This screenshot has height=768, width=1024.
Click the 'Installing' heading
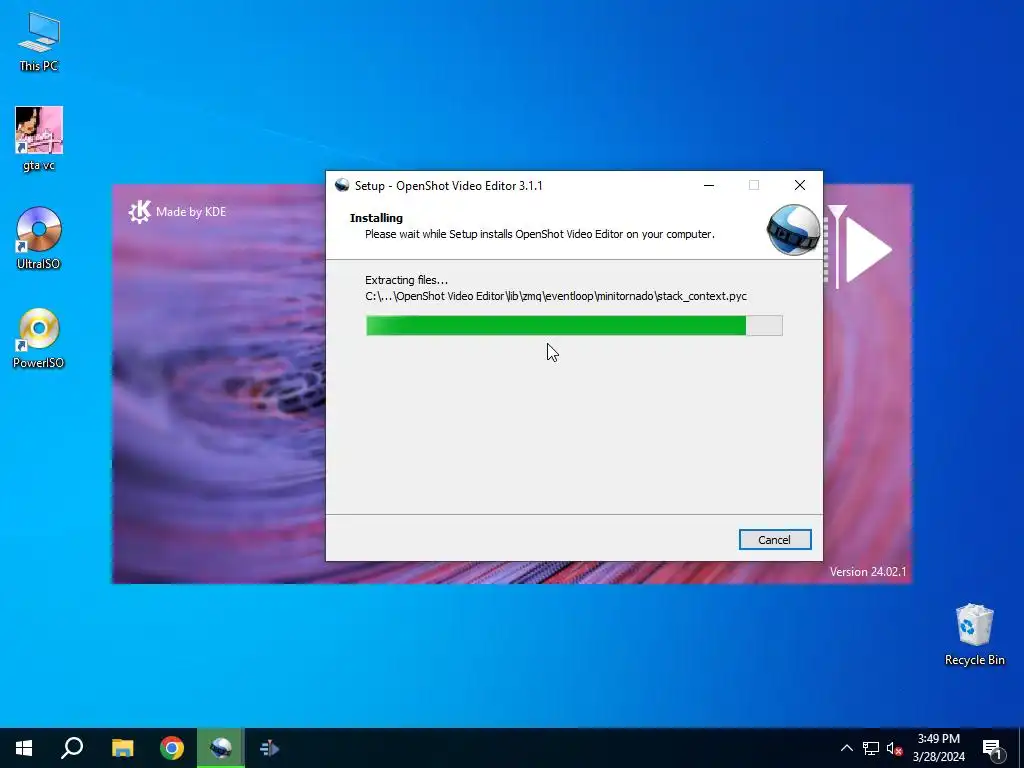tap(376, 218)
